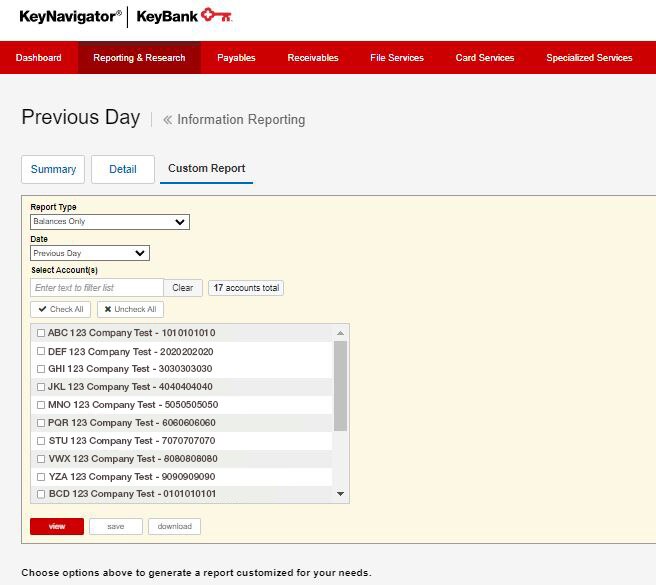Select the MNO 123 Company Test checkbox

point(41,405)
